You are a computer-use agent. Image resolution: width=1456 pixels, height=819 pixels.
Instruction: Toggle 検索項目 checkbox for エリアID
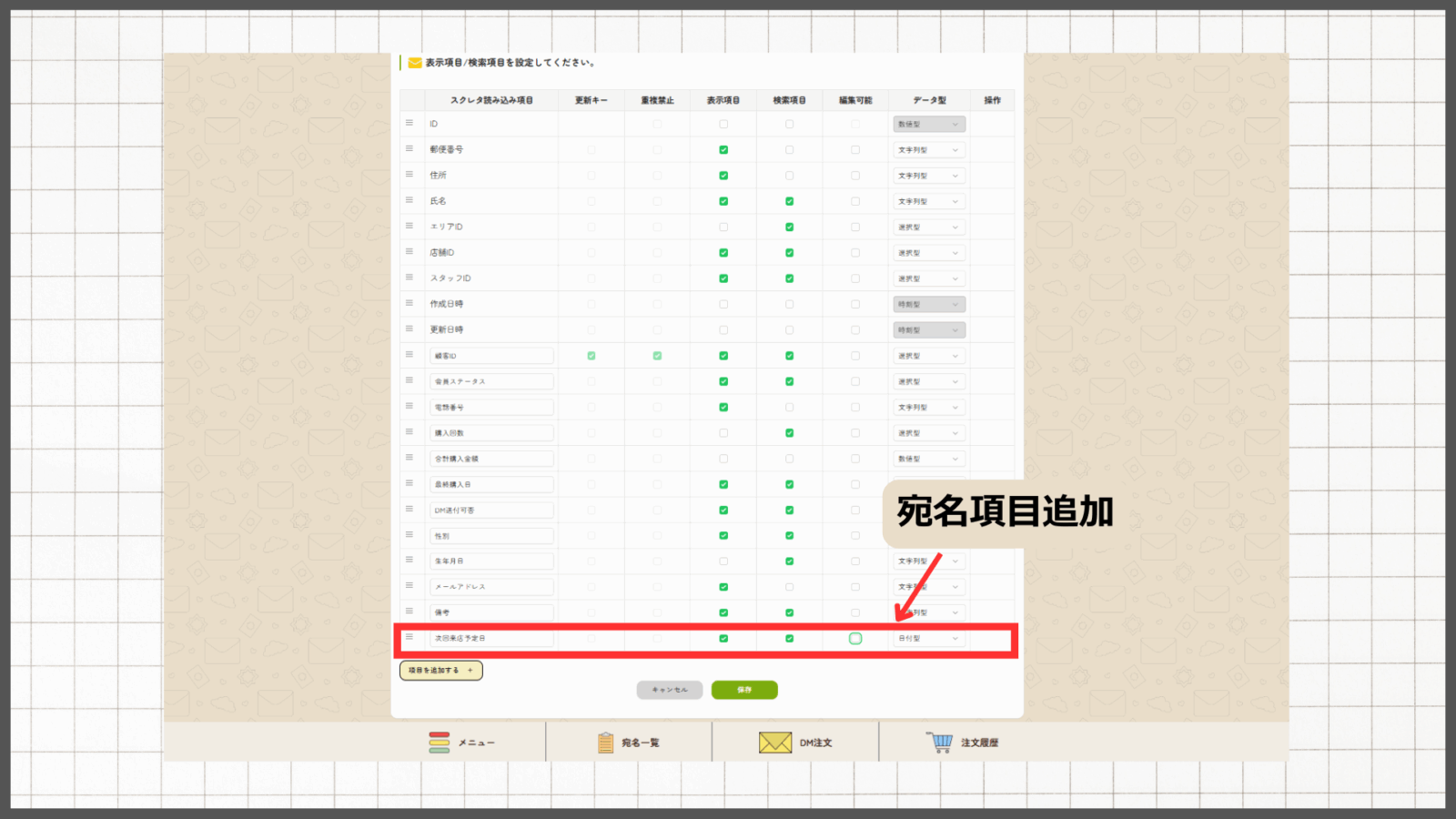(x=789, y=227)
